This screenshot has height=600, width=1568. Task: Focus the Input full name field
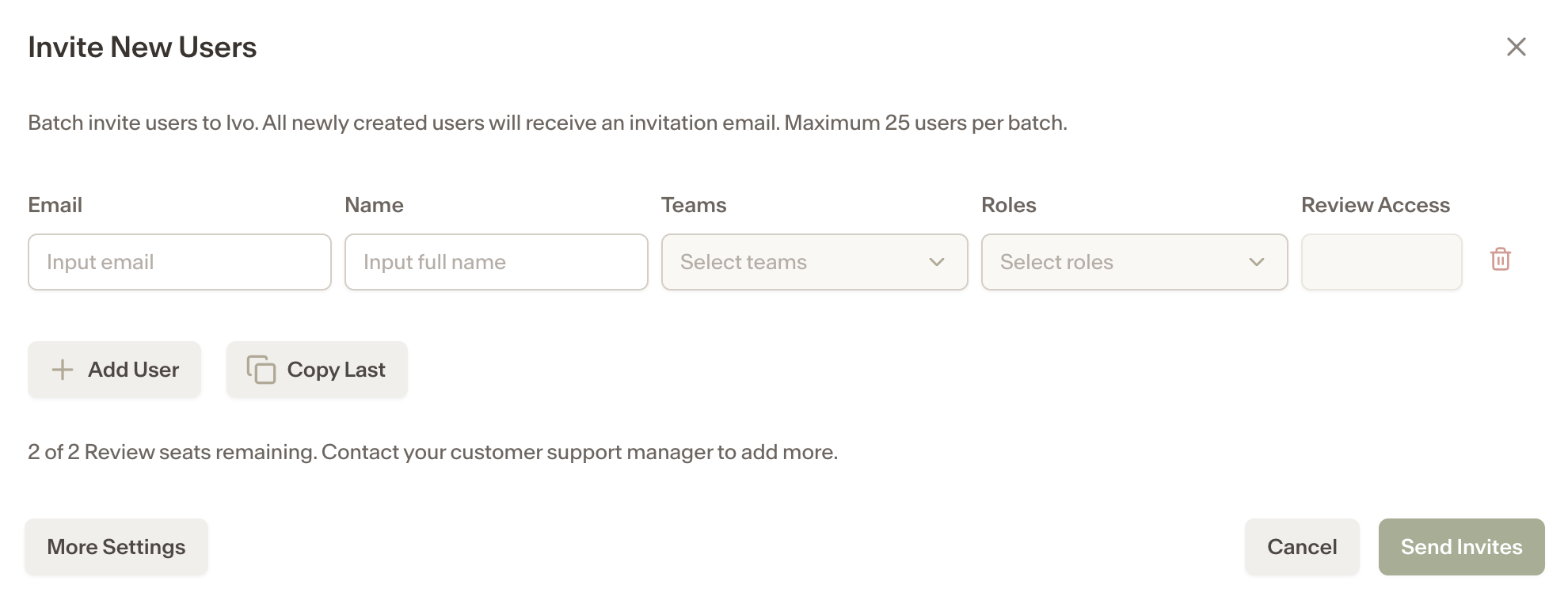coord(497,262)
